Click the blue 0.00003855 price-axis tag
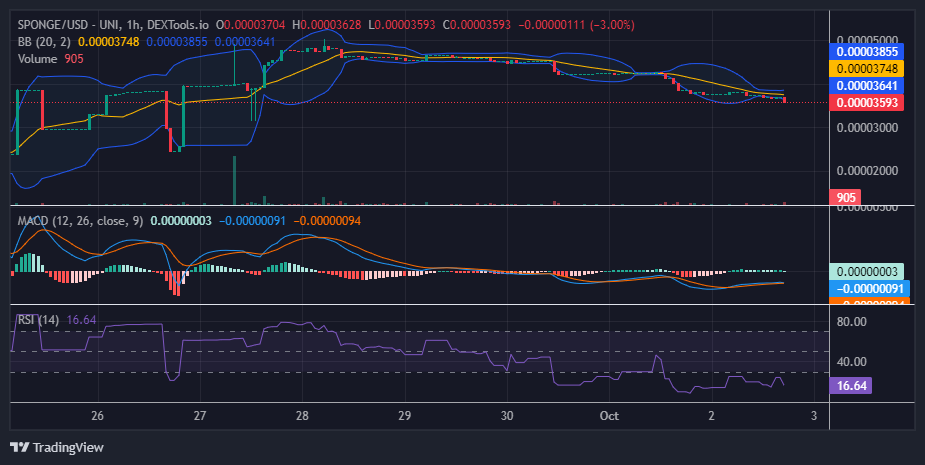 [867, 51]
